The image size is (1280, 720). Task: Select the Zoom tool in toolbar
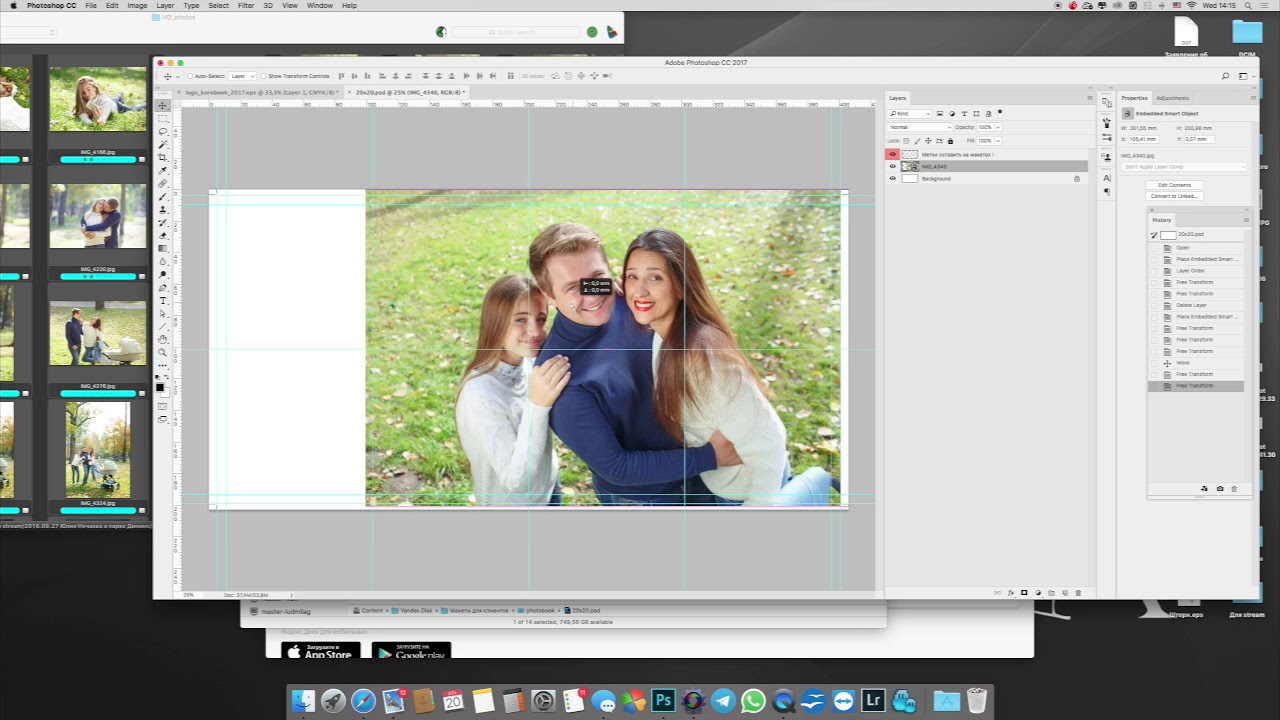pyautogui.click(x=163, y=353)
